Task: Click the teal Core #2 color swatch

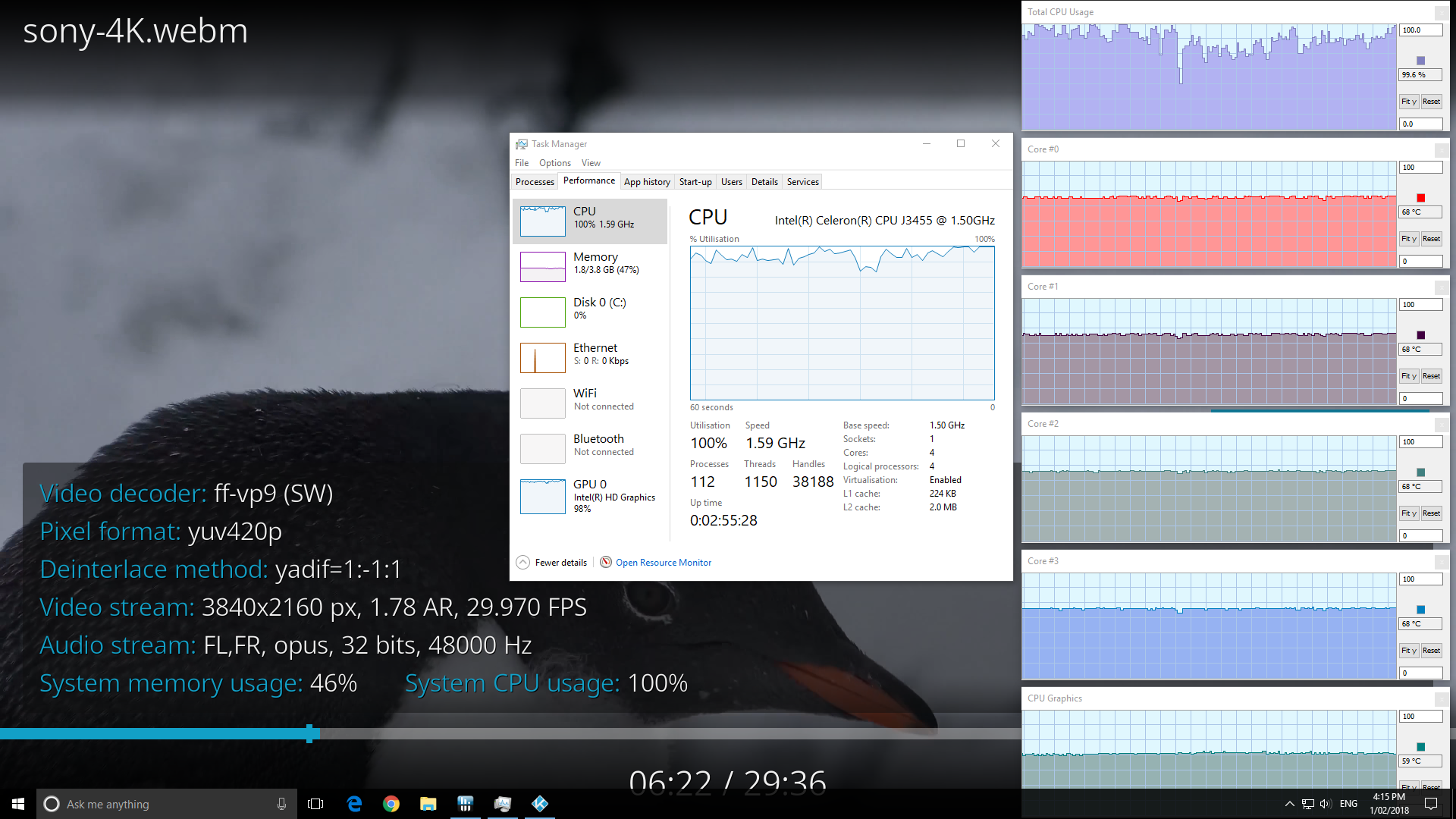Action: pyautogui.click(x=1421, y=472)
